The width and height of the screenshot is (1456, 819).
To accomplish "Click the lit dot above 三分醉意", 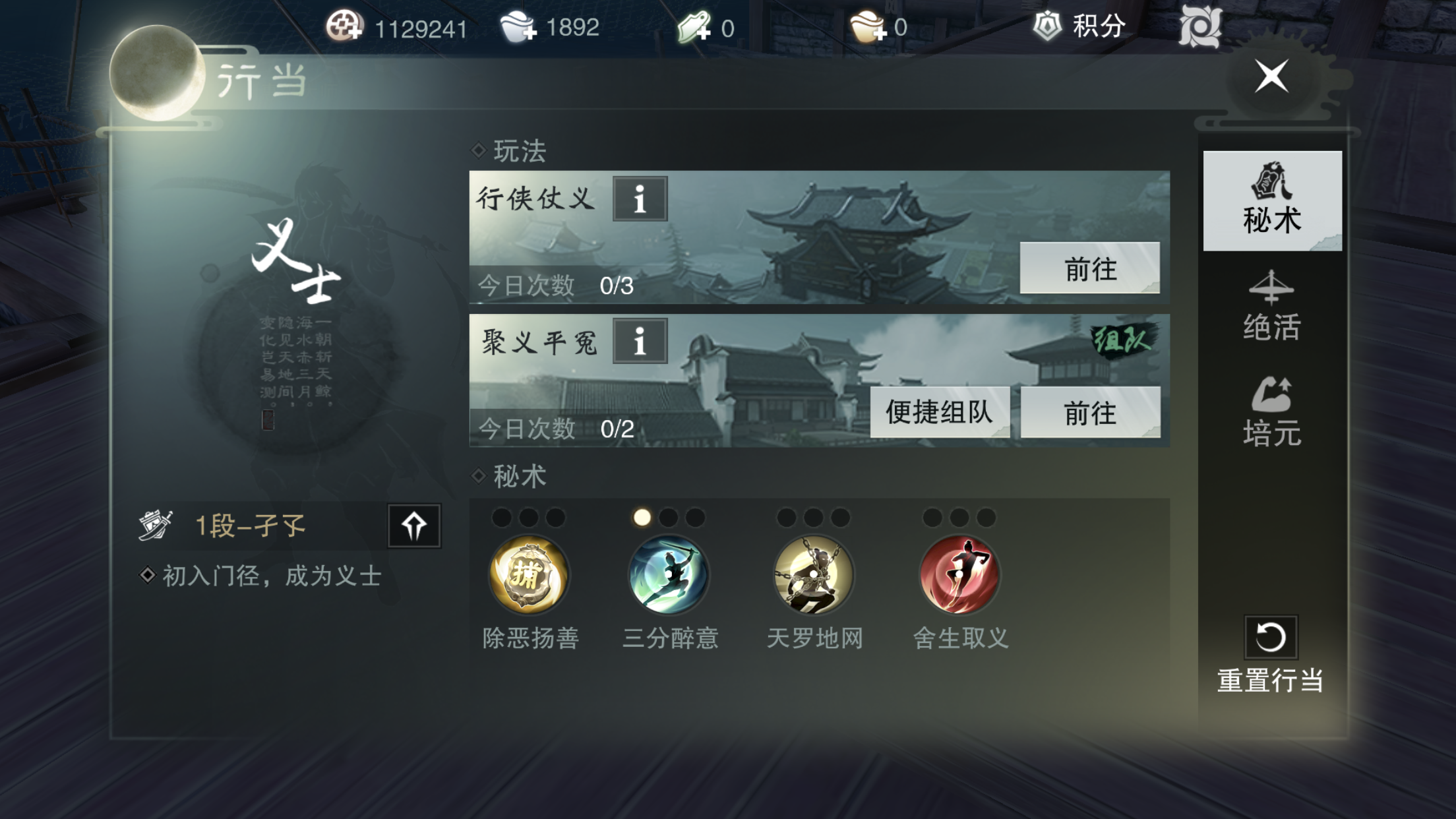I will click(x=642, y=518).
